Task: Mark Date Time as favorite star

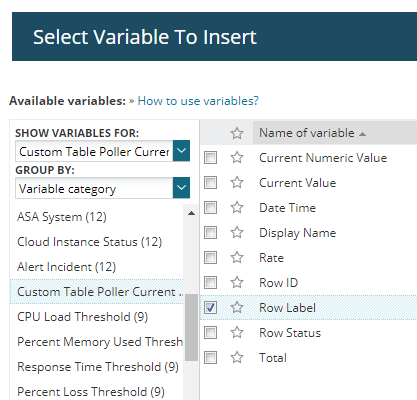Action: pyautogui.click(x=237, y=207)
